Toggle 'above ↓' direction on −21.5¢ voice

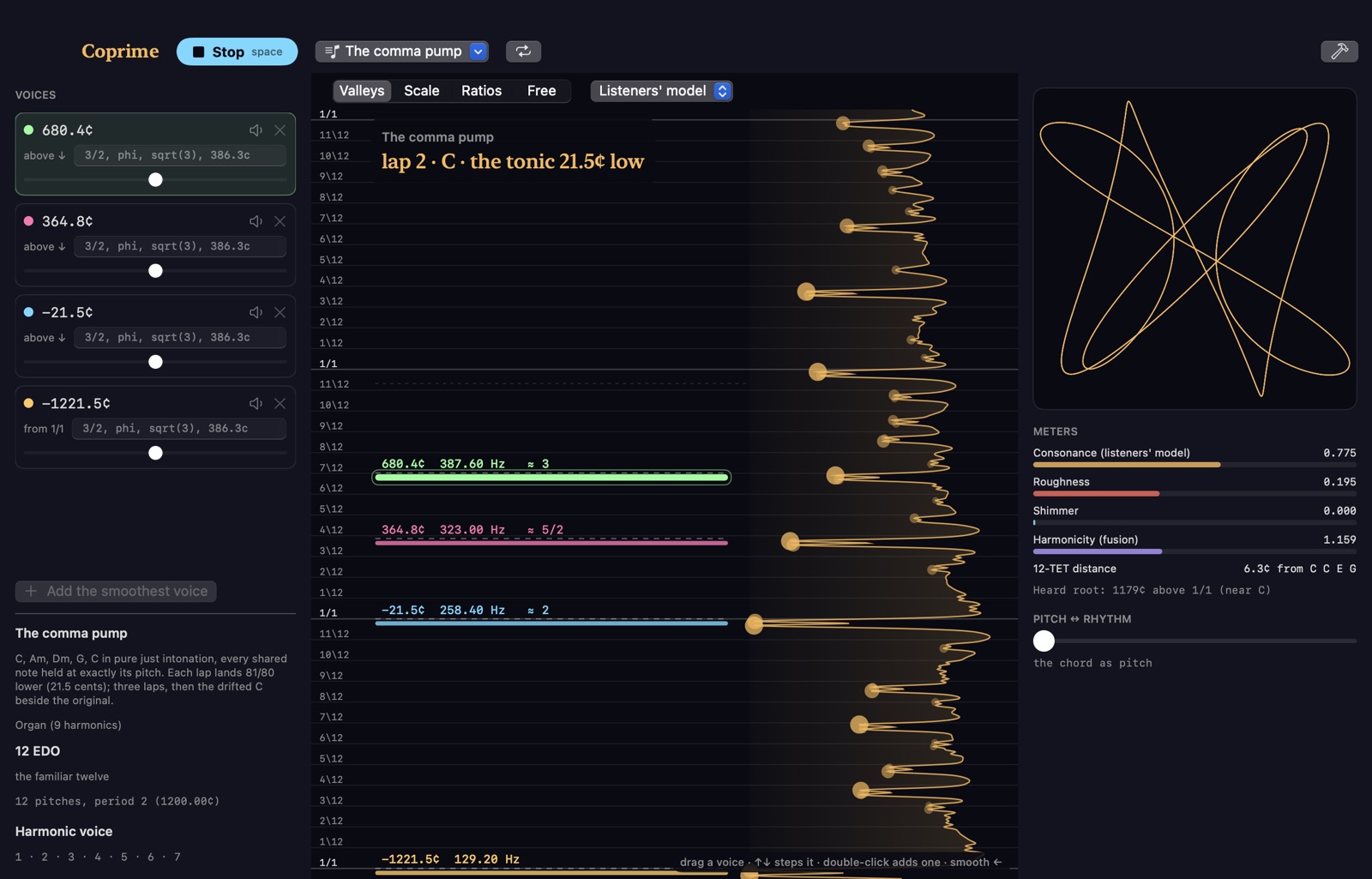(45, 338)
